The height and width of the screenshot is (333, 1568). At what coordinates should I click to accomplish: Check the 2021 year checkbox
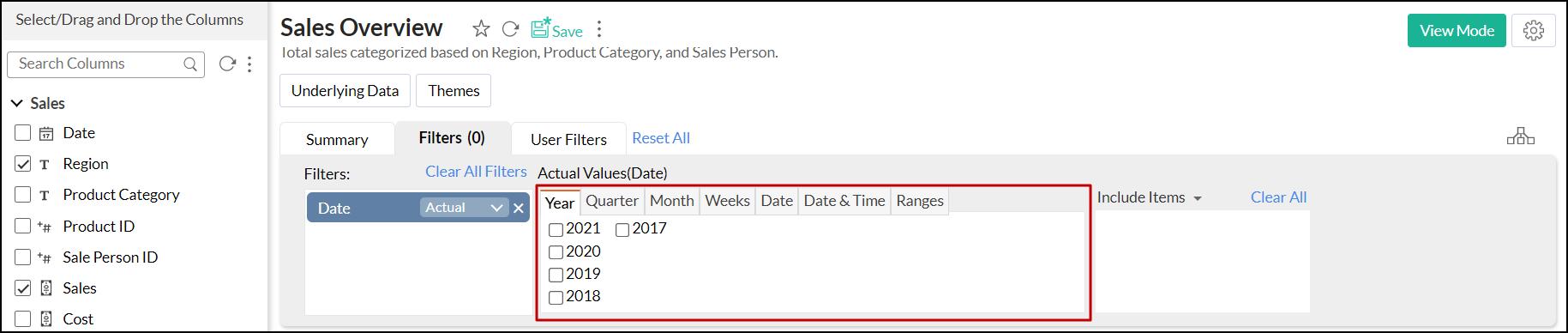click(x=556, y=229)
